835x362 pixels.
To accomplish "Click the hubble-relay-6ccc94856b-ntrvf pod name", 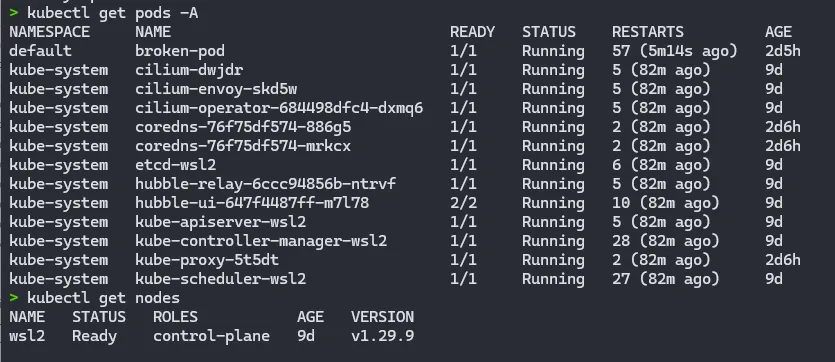I will tap(265, 184).
